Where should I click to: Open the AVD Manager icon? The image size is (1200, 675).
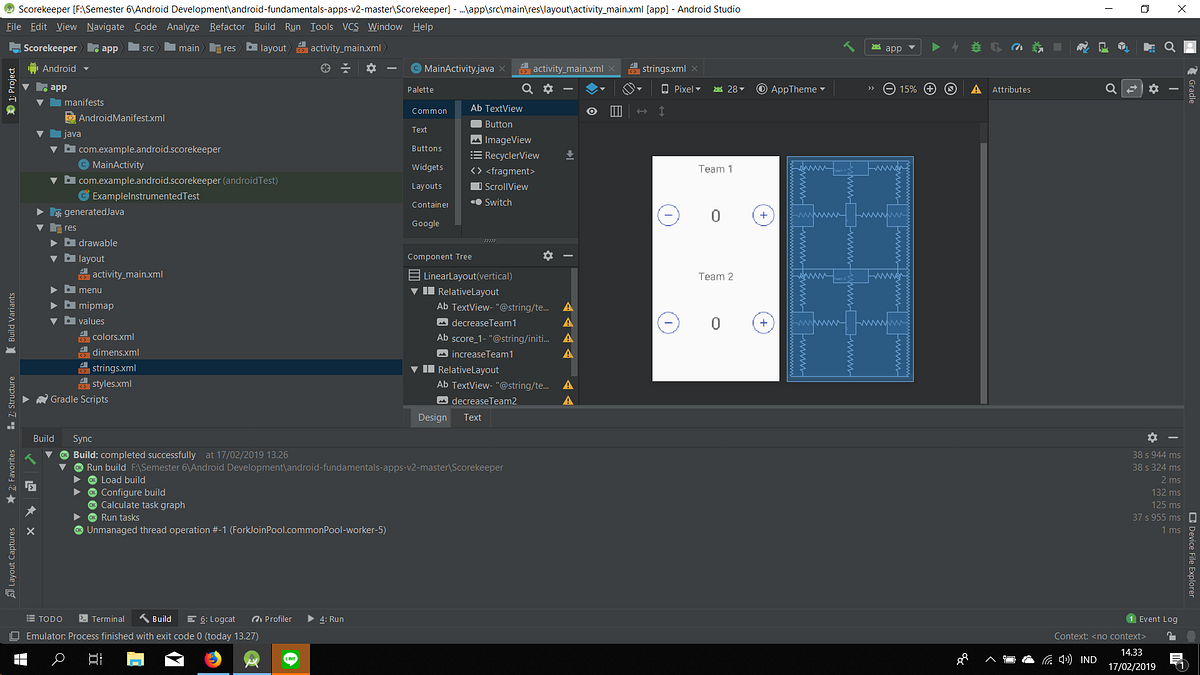point(1102,47)
